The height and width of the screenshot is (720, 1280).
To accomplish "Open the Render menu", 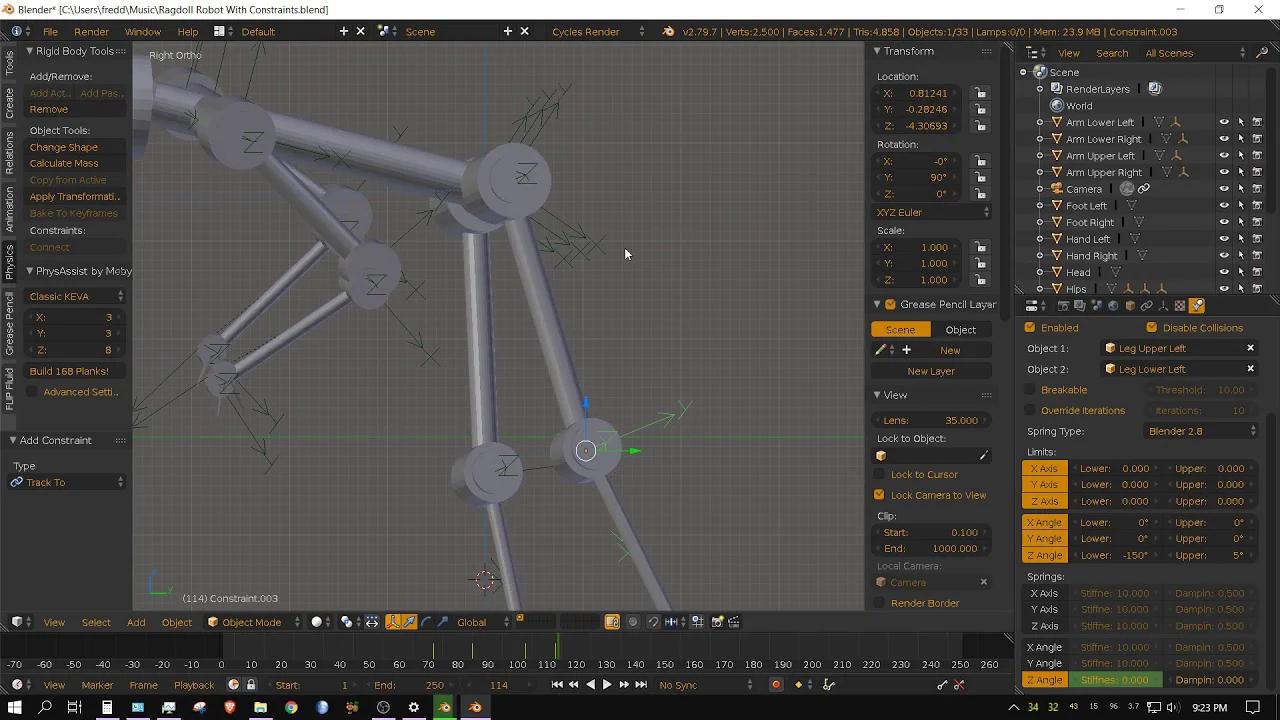I will click(x=91, y=31).
